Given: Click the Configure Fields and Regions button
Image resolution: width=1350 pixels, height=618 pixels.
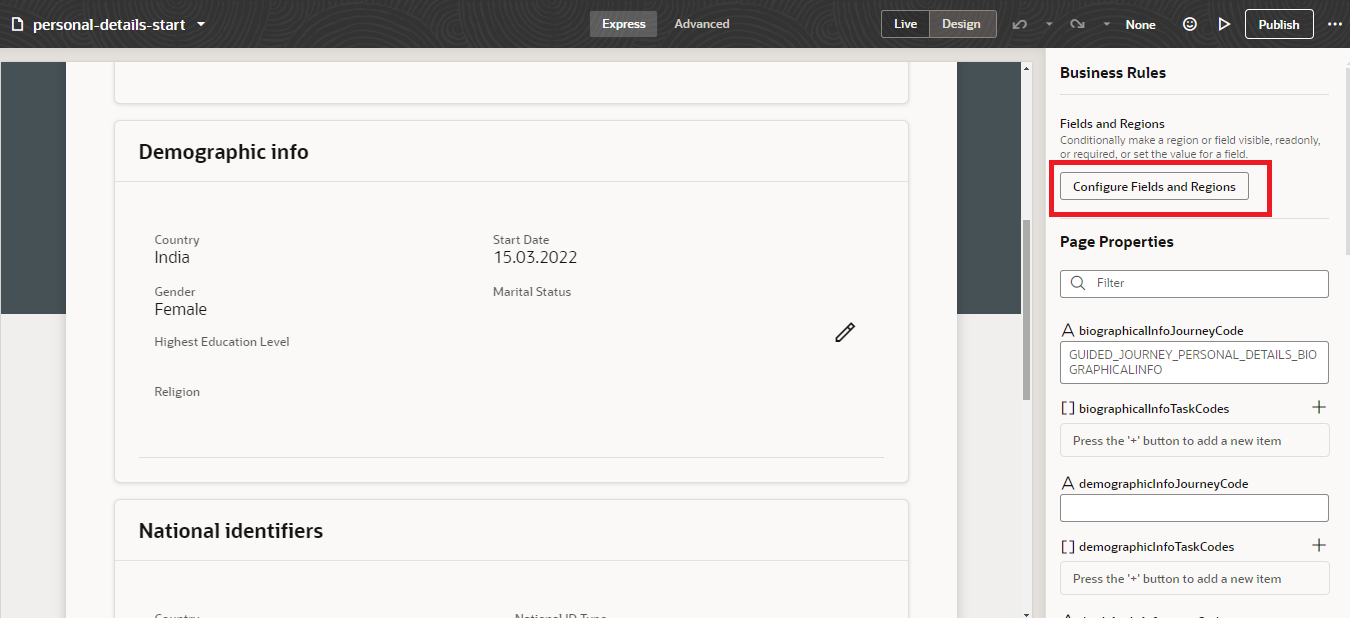Looking at the screenshot, I should [x=1153, y=186].
